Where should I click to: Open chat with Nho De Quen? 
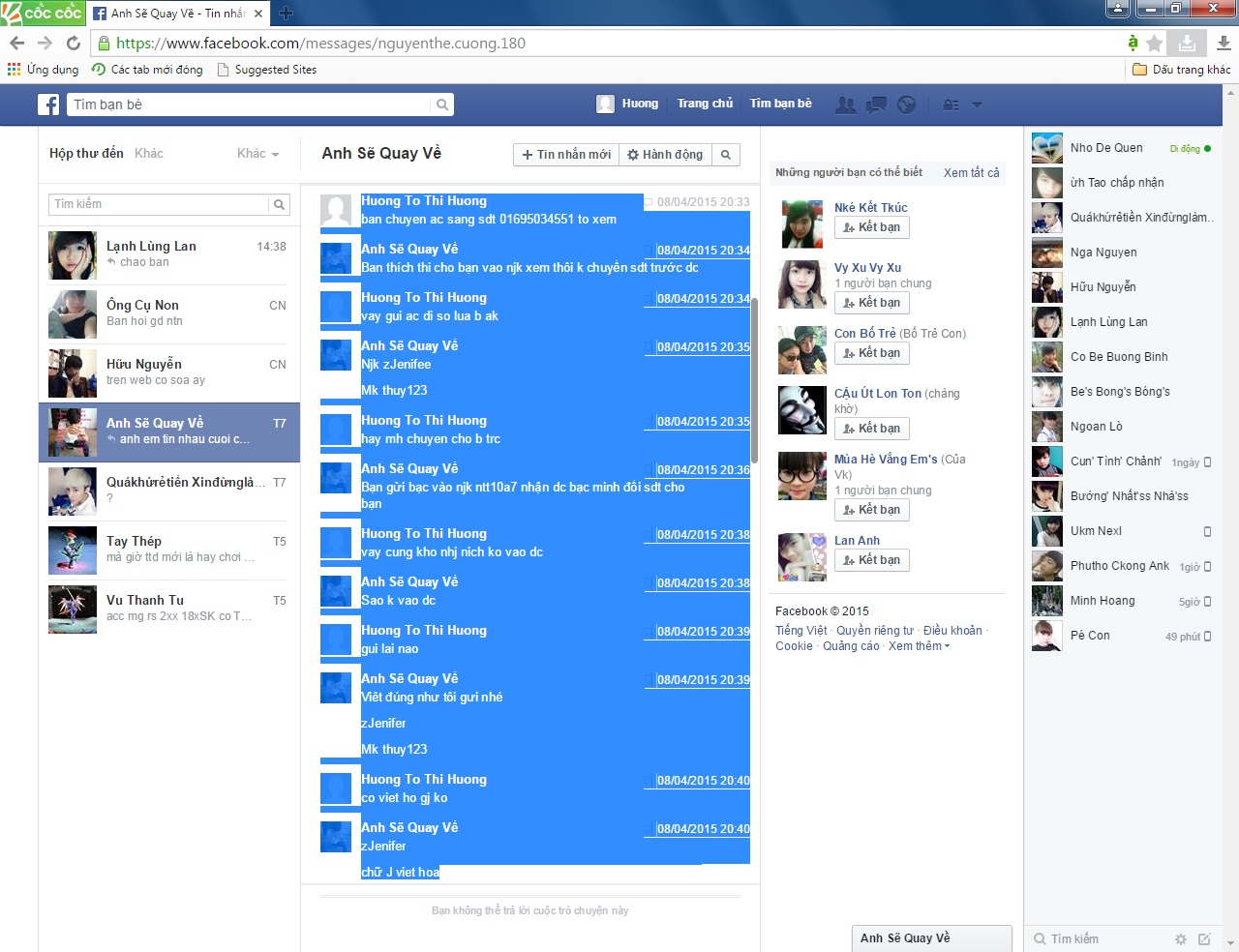[x=1122, y=148]
